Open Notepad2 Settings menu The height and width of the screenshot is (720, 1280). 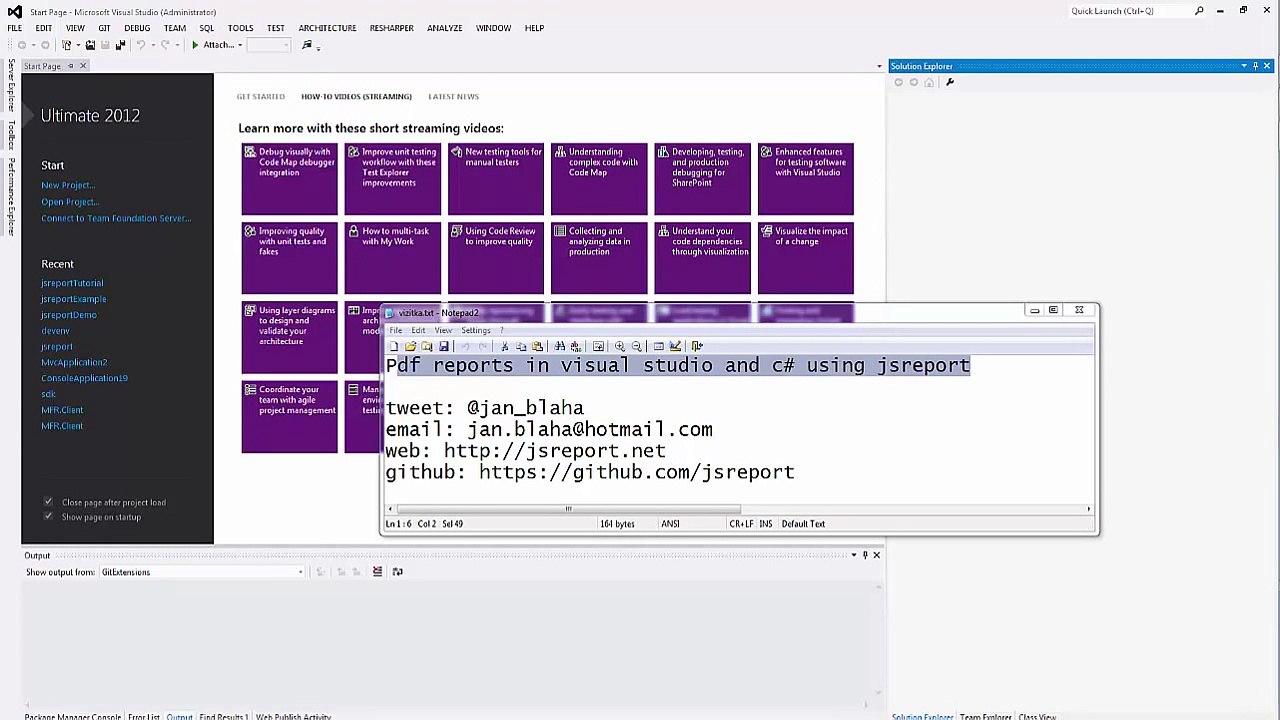click(x=476, y=330)
